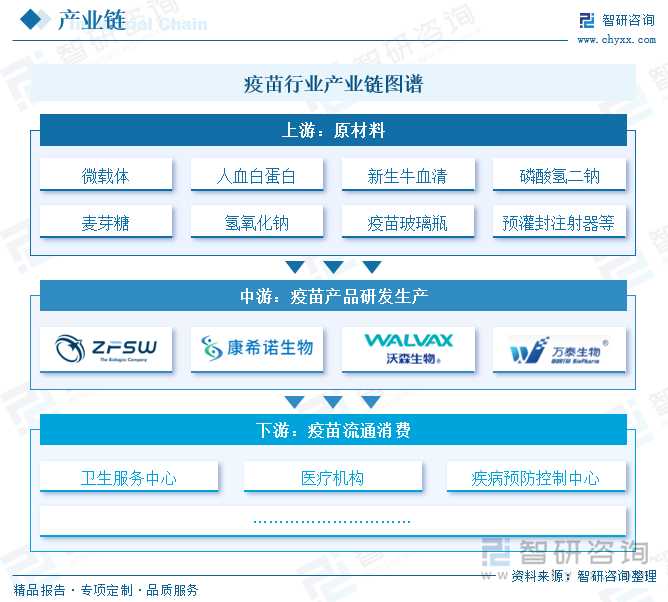Open the www.chyxx.com link
The width and height of the screenshot is (668, 602).
[616, 40]
